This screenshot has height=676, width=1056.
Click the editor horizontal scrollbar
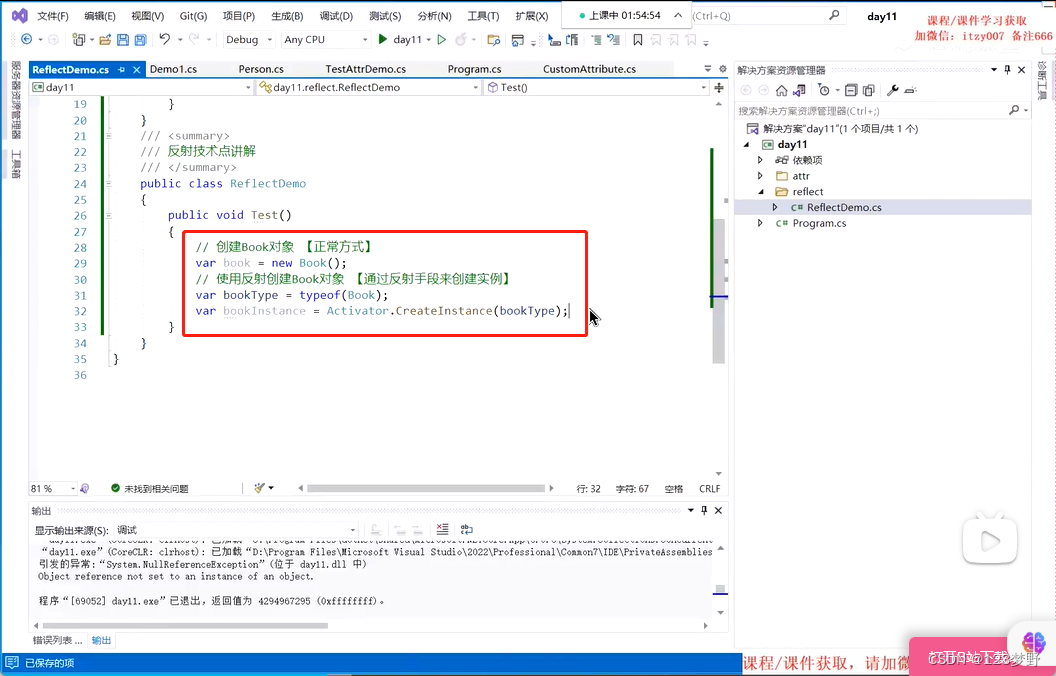point(426,488)
